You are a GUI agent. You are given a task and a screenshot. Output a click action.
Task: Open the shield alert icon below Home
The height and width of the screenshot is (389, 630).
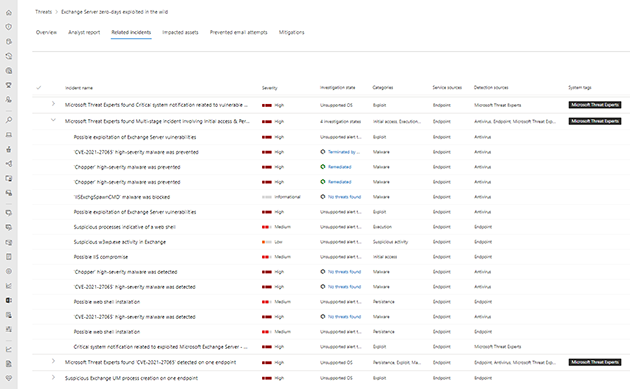8,27
